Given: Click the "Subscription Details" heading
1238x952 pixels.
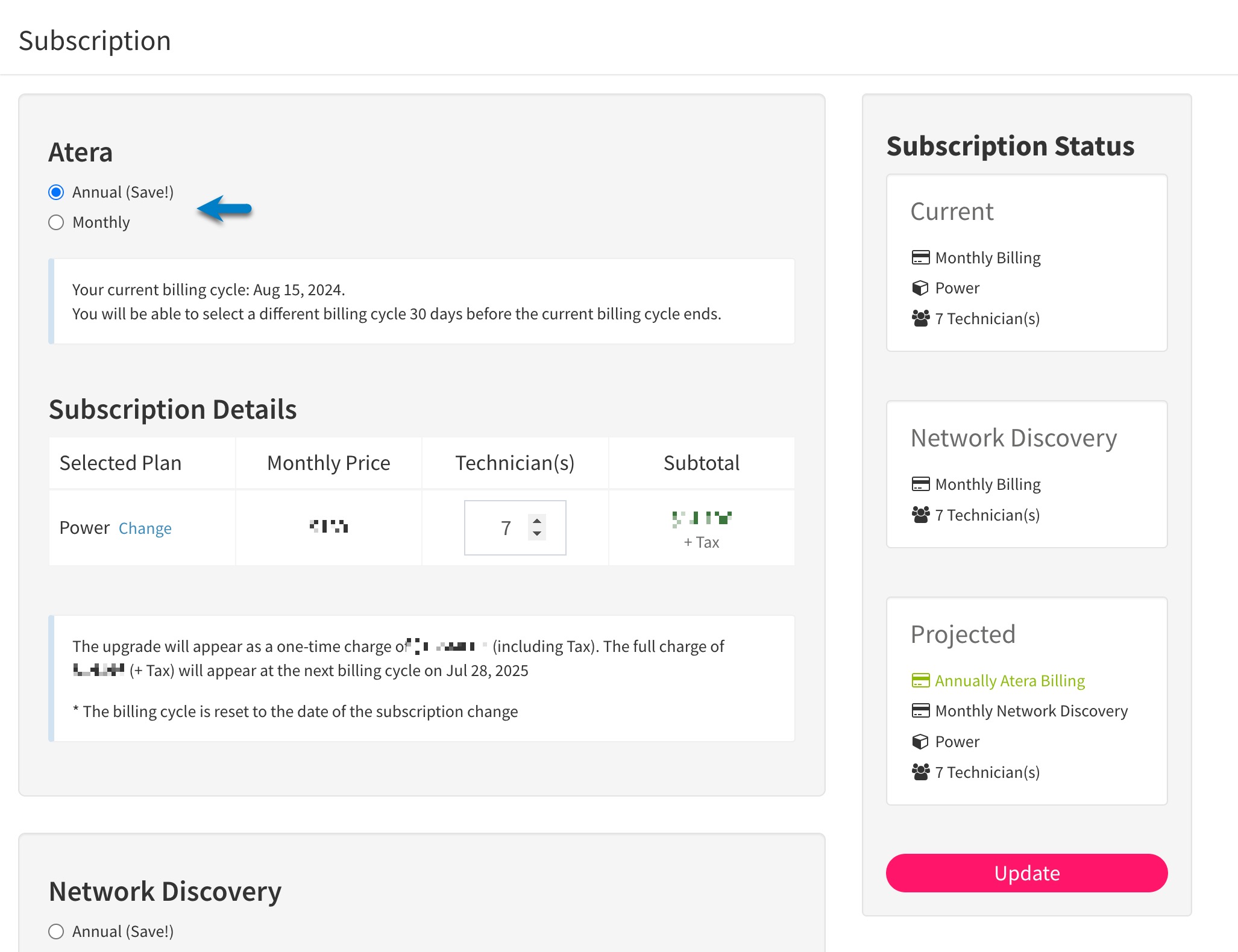Looking at the screenshot, I should coord(173,409).
